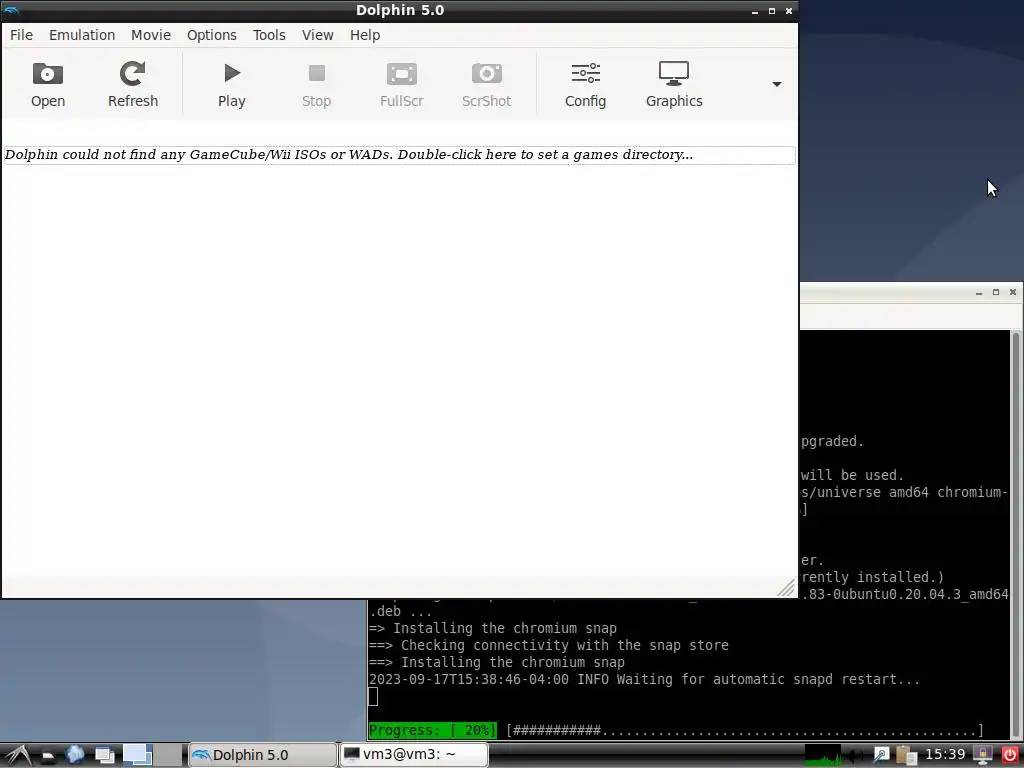The height and width of the screenshot is (768, 1024).
Task: Click the 'Waiting for automatic snapd restart' terminal line
Action: 644,679
